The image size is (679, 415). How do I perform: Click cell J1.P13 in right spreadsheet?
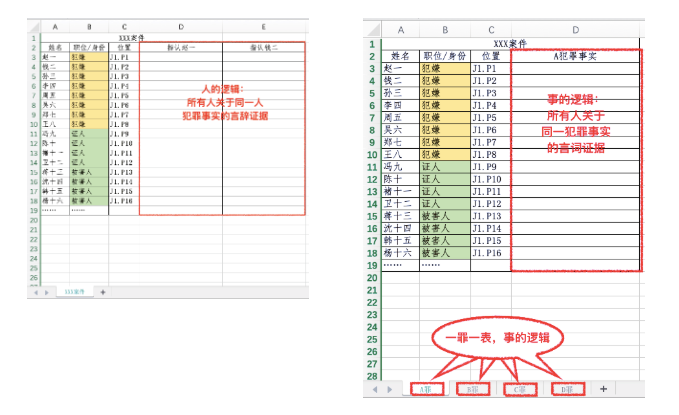491,216
